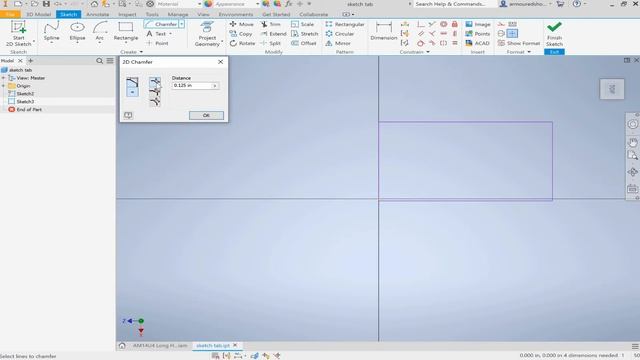Select the distance-and-angle chamfer option
Viewport: 640px width, 360px height.
[155, 102]
